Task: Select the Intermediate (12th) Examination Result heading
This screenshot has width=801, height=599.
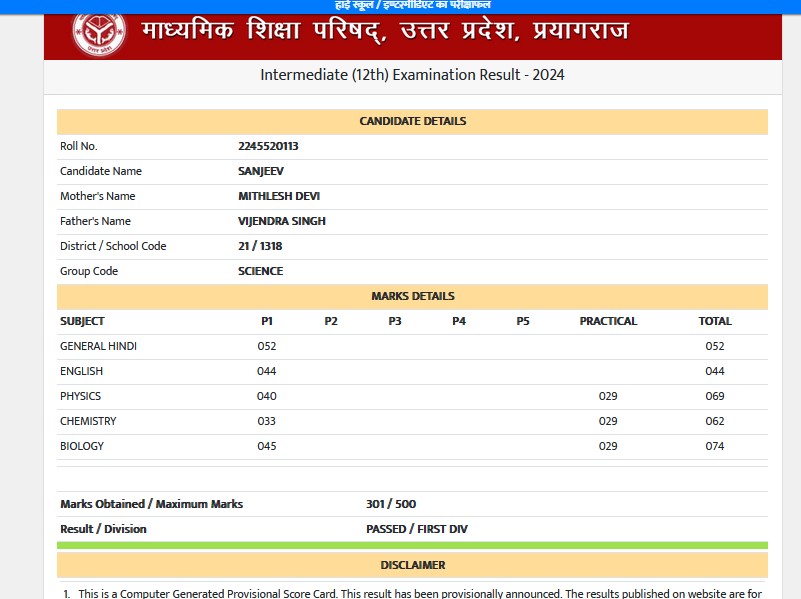Action: point(412,75)
